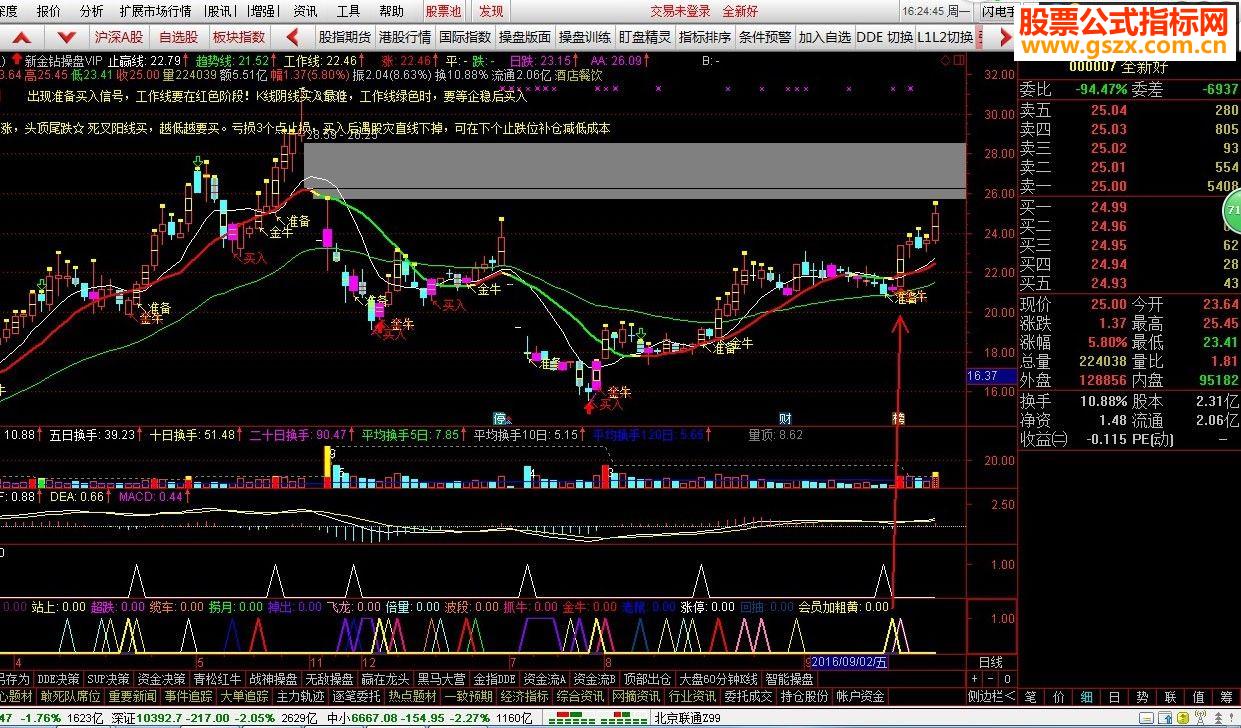Open the 分析 menu
Screen dimensions: 1241x728
[x=91, y=11]
